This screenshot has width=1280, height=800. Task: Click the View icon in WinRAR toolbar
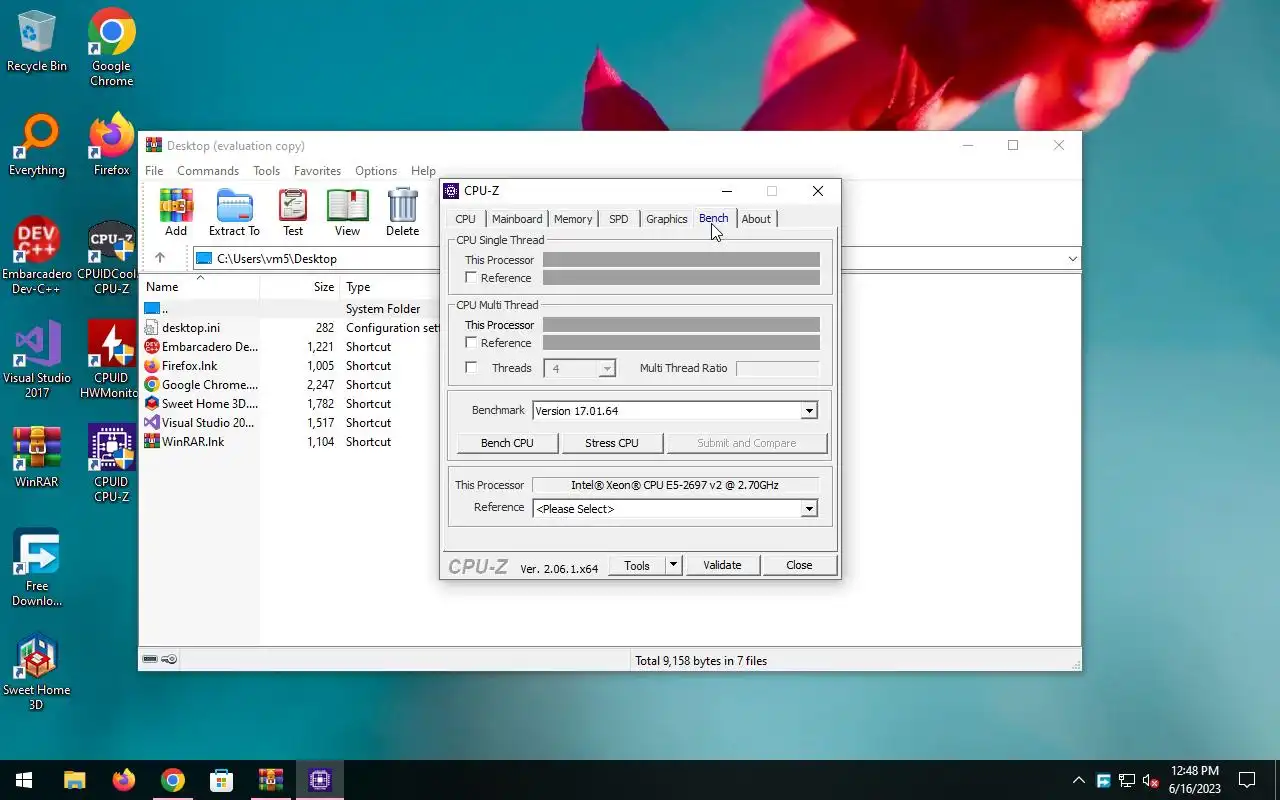coord(347,212)
